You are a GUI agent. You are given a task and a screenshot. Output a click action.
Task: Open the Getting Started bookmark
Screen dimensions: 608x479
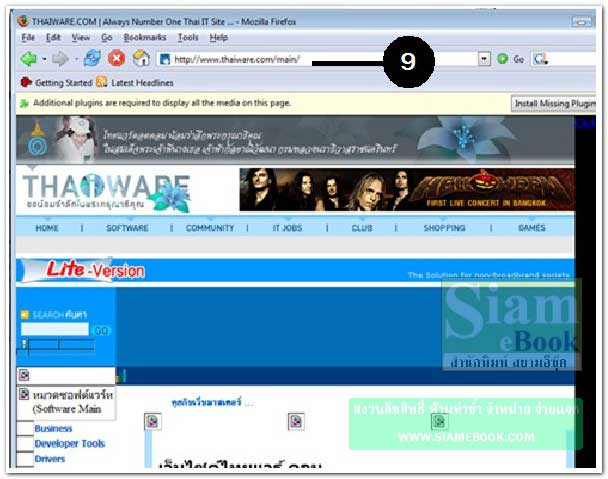[x=56, y=83]
